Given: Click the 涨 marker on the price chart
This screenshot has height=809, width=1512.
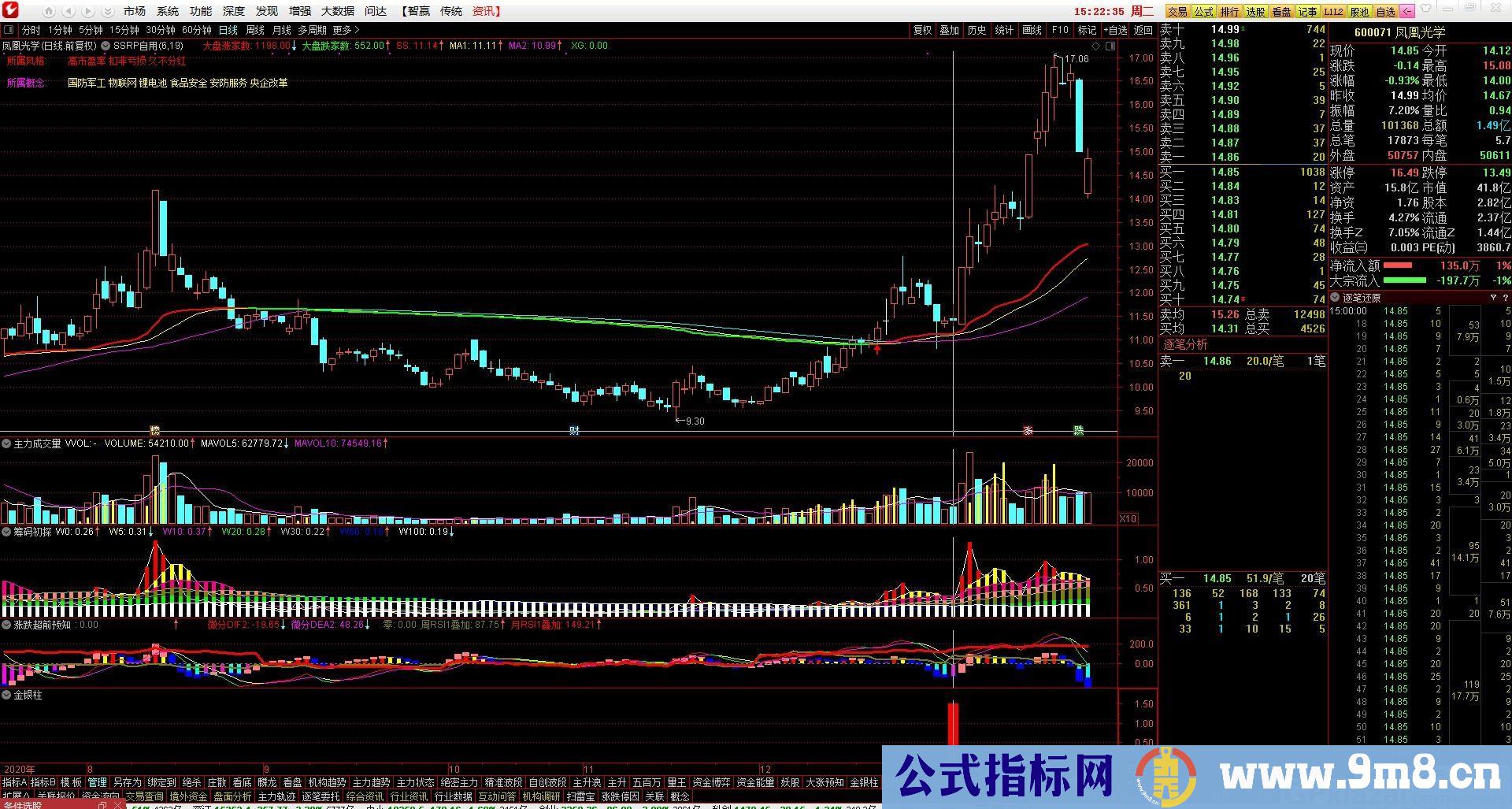Looking at the screenshot, I should pyautogui.click(x=1028, y=431).
